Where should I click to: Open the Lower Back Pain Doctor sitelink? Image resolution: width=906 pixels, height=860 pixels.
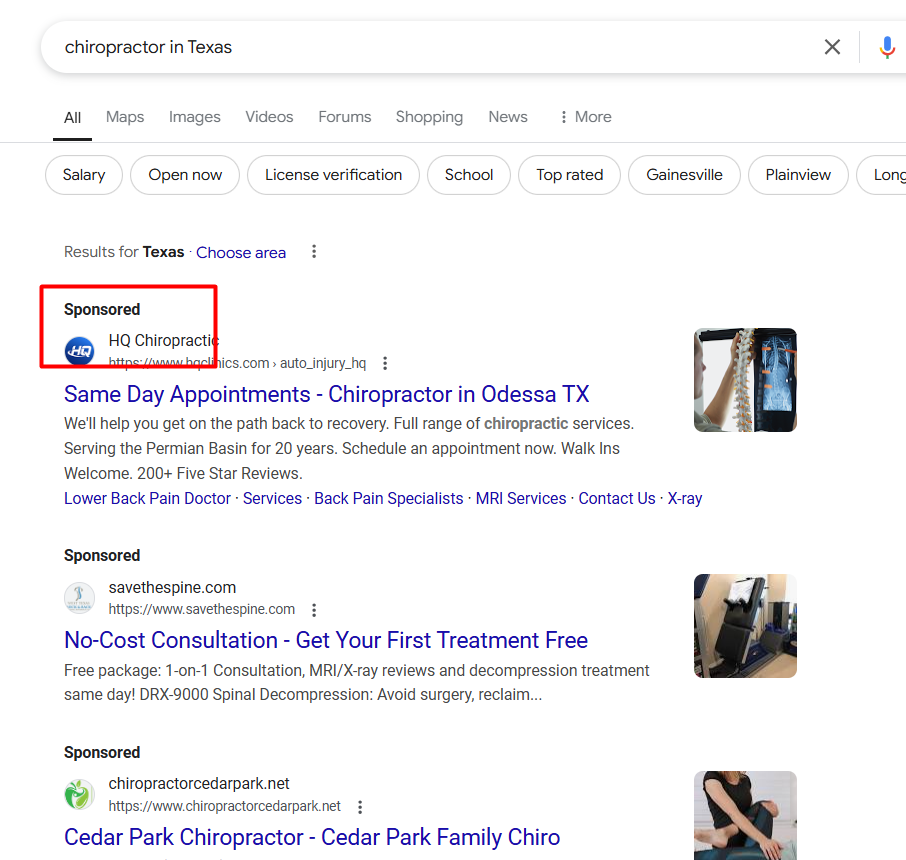click(147, 498)
